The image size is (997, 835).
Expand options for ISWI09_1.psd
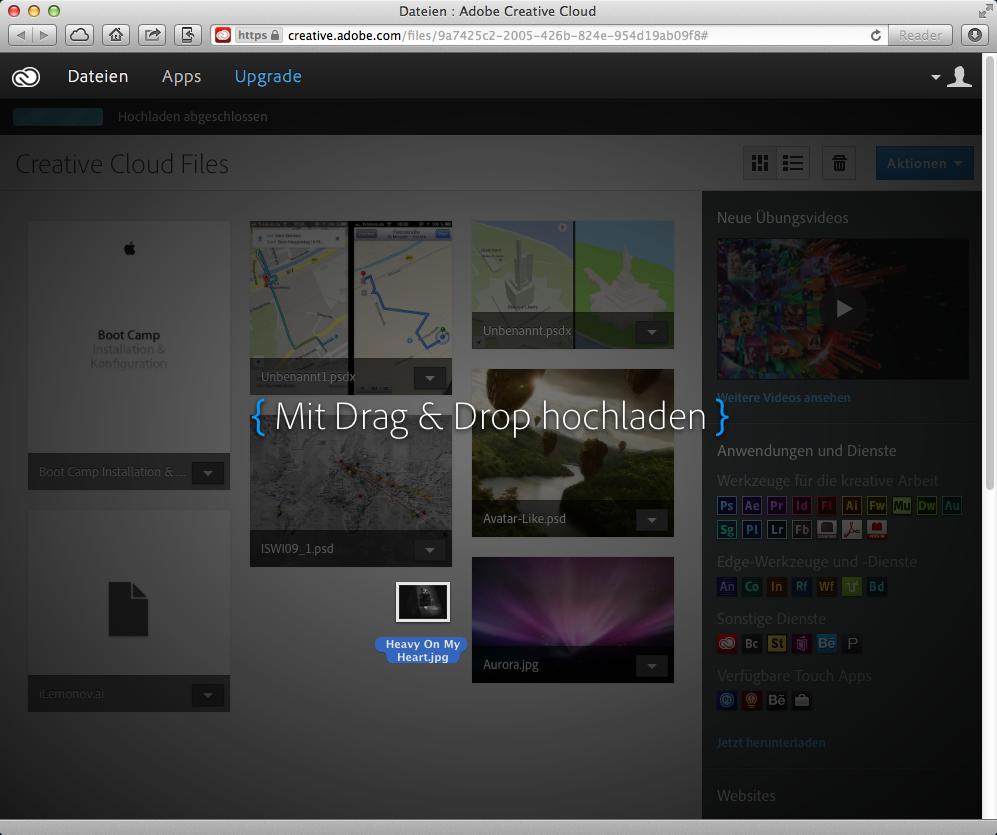[x=430, y=550]
